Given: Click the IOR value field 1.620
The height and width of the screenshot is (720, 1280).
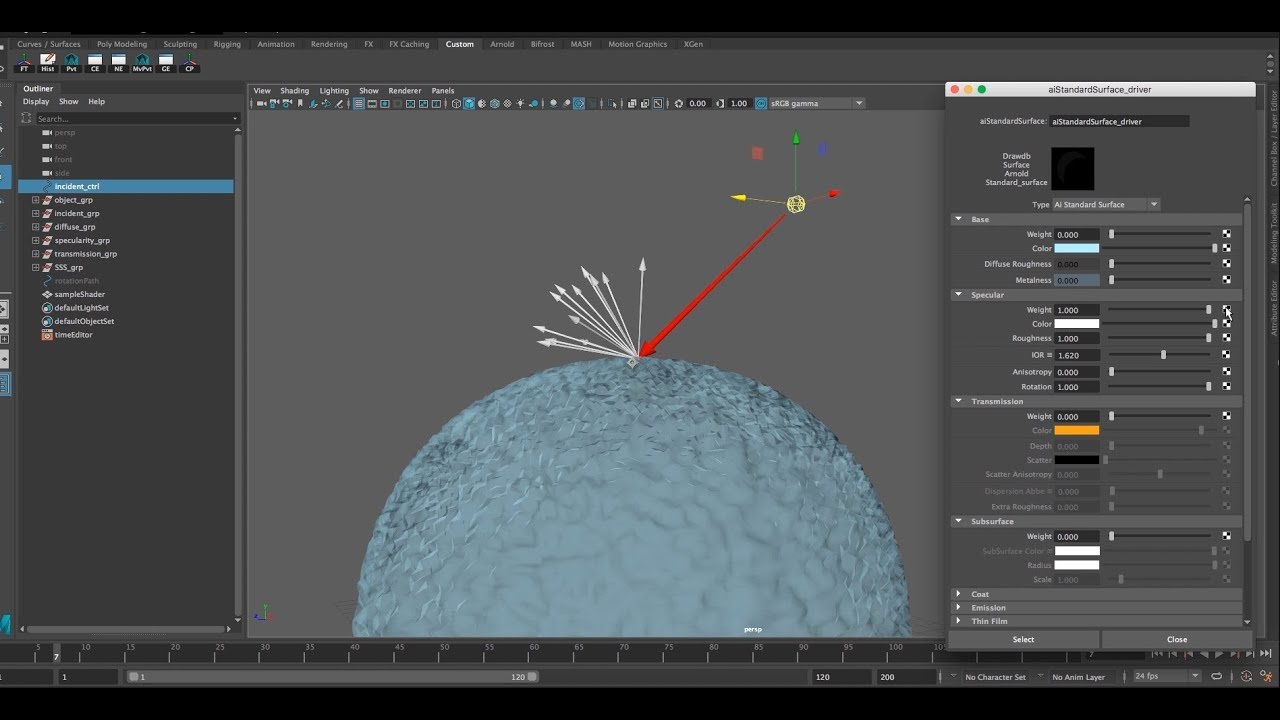Looking at the screenshot, I should [1077, 355].
